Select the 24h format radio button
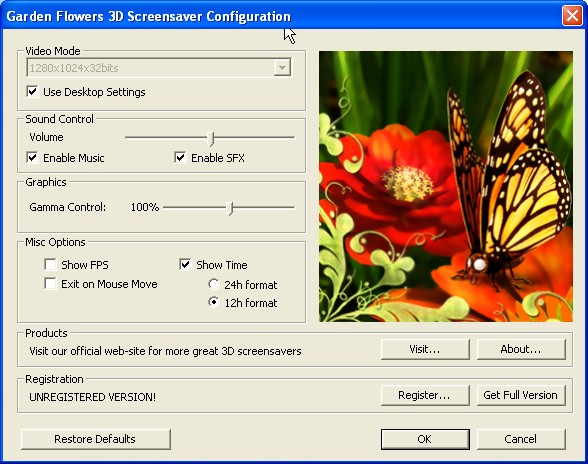The image size is (588, 464). coord(214,284)
